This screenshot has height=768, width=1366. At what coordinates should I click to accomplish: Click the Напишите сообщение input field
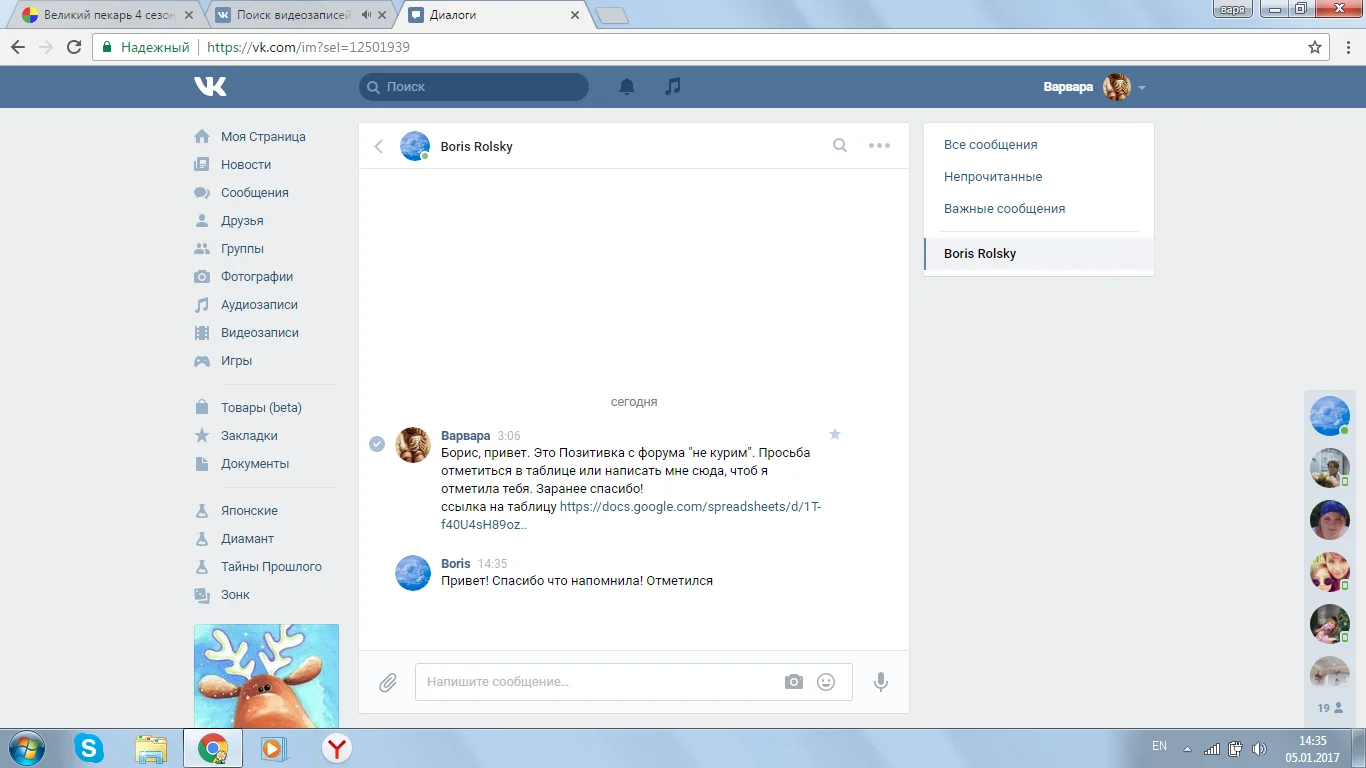tap(600, 682)
